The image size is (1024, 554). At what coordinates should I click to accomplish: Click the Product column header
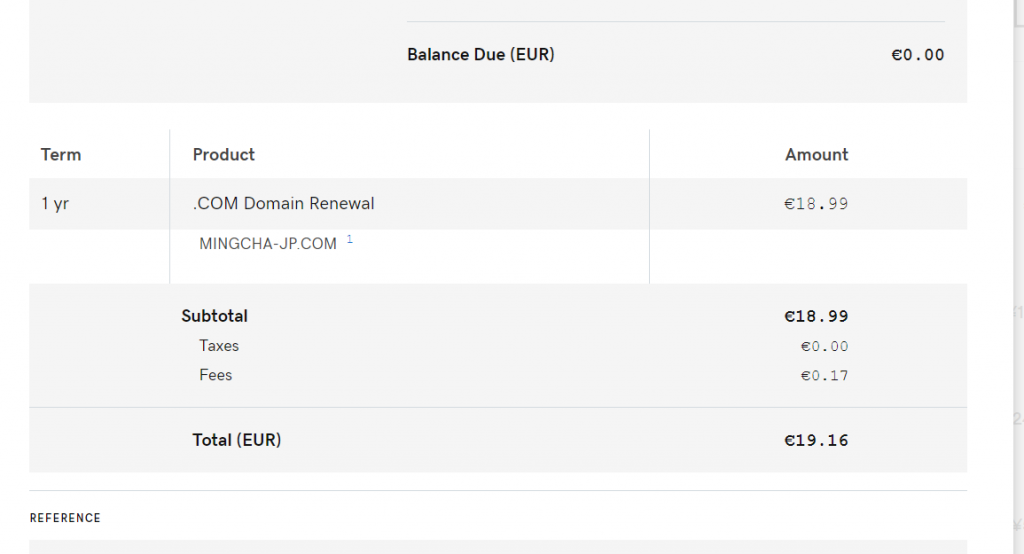(x=223, y=155)
